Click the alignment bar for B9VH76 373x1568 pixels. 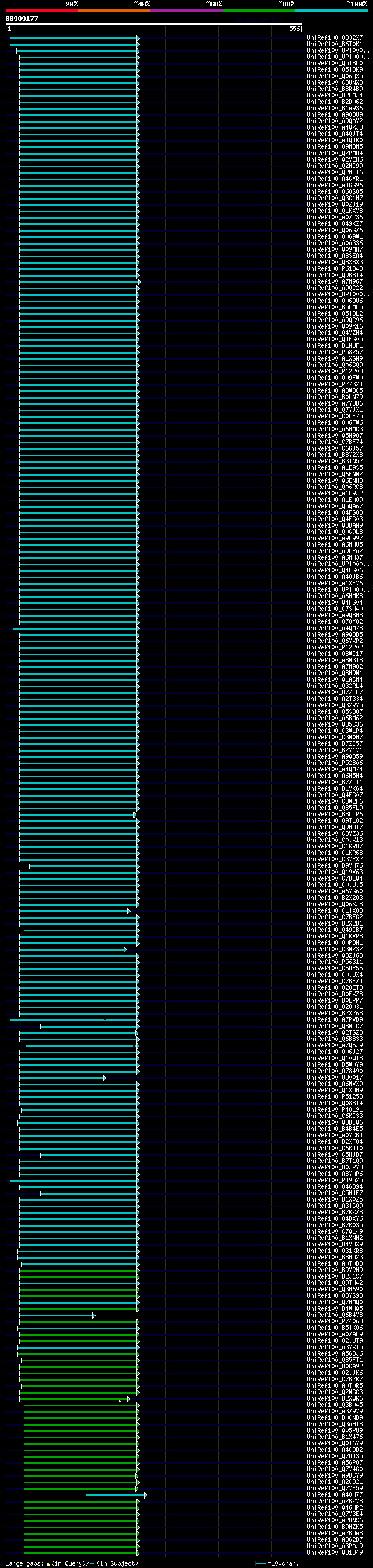click(84, 865)
